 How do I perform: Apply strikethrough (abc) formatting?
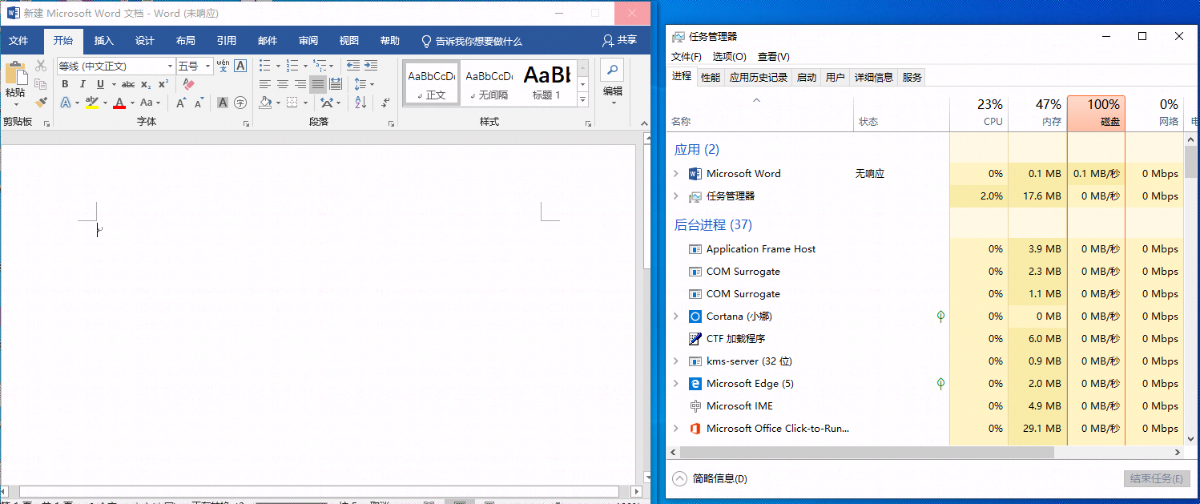128,84
